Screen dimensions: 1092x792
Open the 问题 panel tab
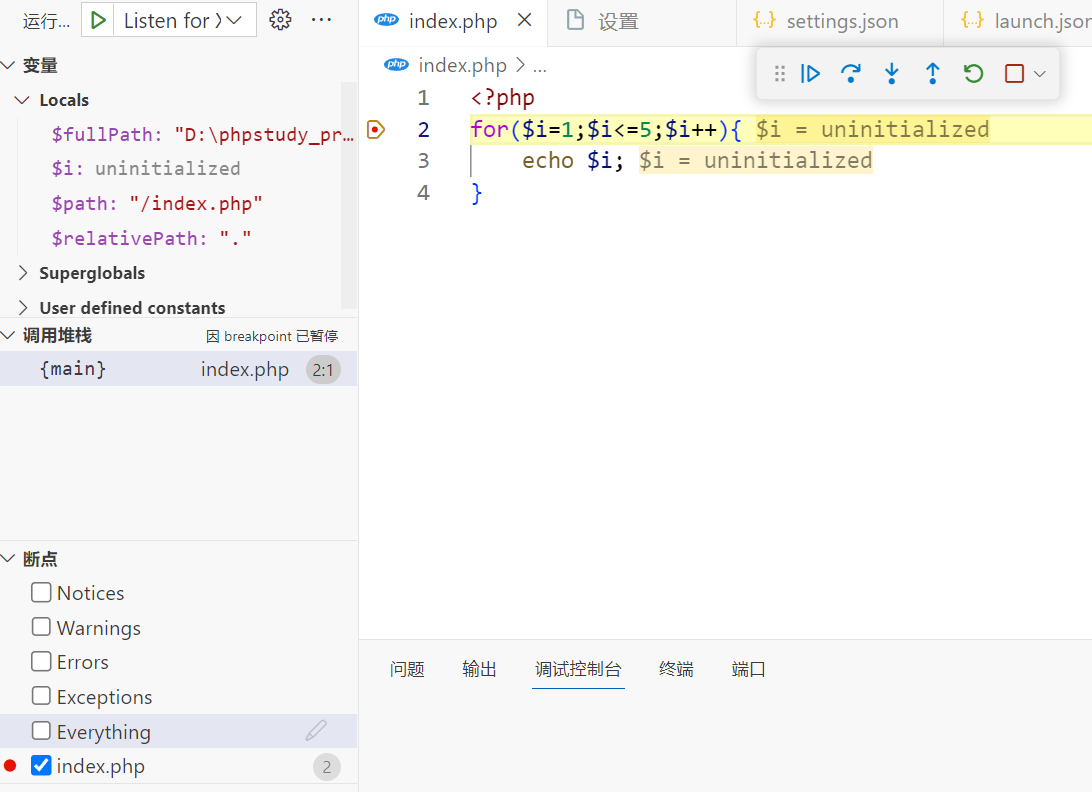click(407, 669)
